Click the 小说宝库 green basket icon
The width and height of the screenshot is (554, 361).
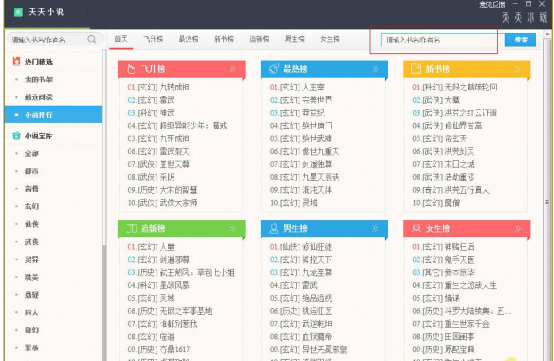[x=16, y=136]
